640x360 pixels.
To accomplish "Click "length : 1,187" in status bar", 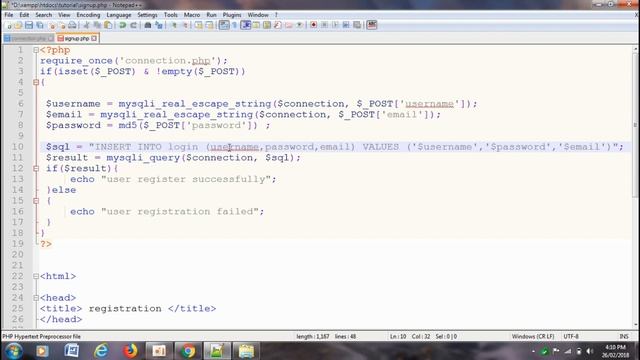I will 313,336.
